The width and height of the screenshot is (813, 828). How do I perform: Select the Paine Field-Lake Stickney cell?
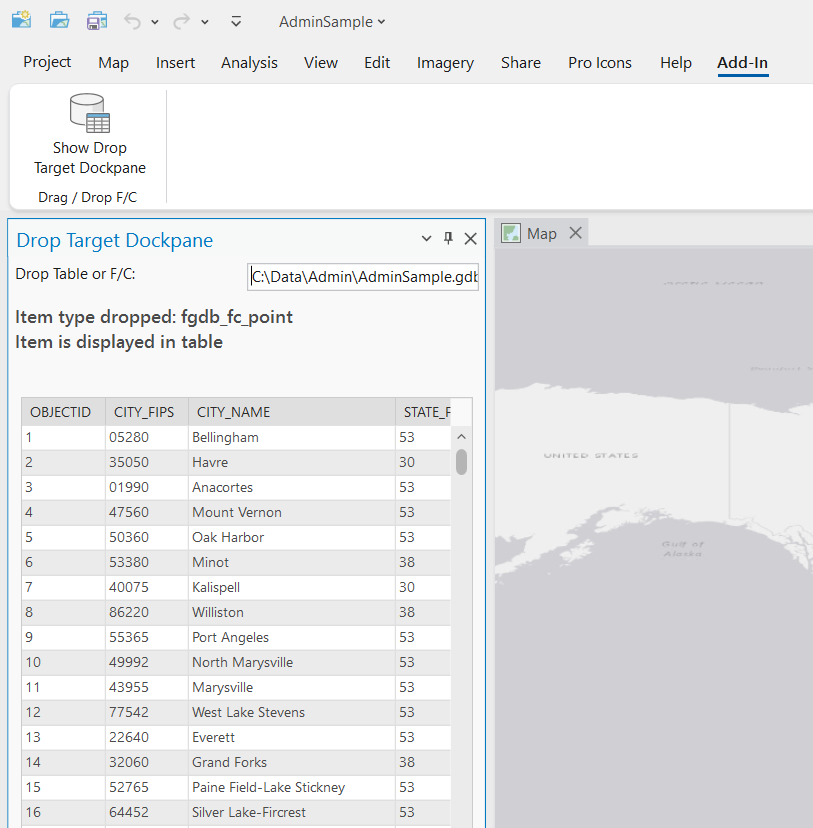(292, 787)
